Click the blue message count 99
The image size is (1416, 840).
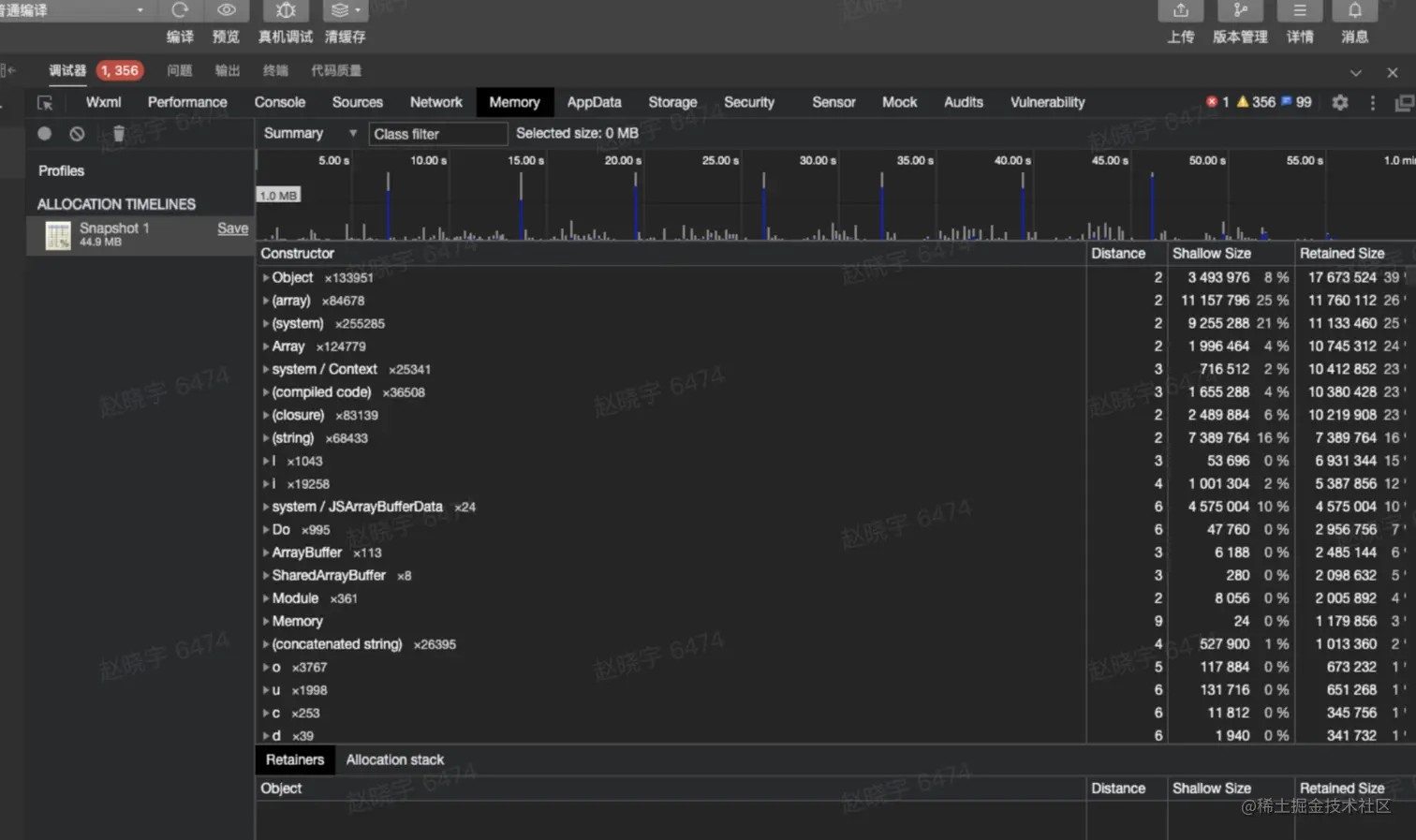pos(1296,102)
